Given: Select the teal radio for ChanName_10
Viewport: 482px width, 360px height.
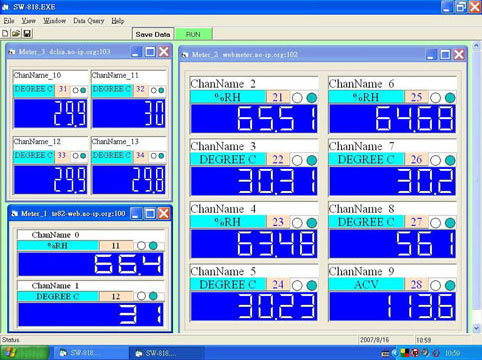Looking at the screenshot, I should [83, 90].
